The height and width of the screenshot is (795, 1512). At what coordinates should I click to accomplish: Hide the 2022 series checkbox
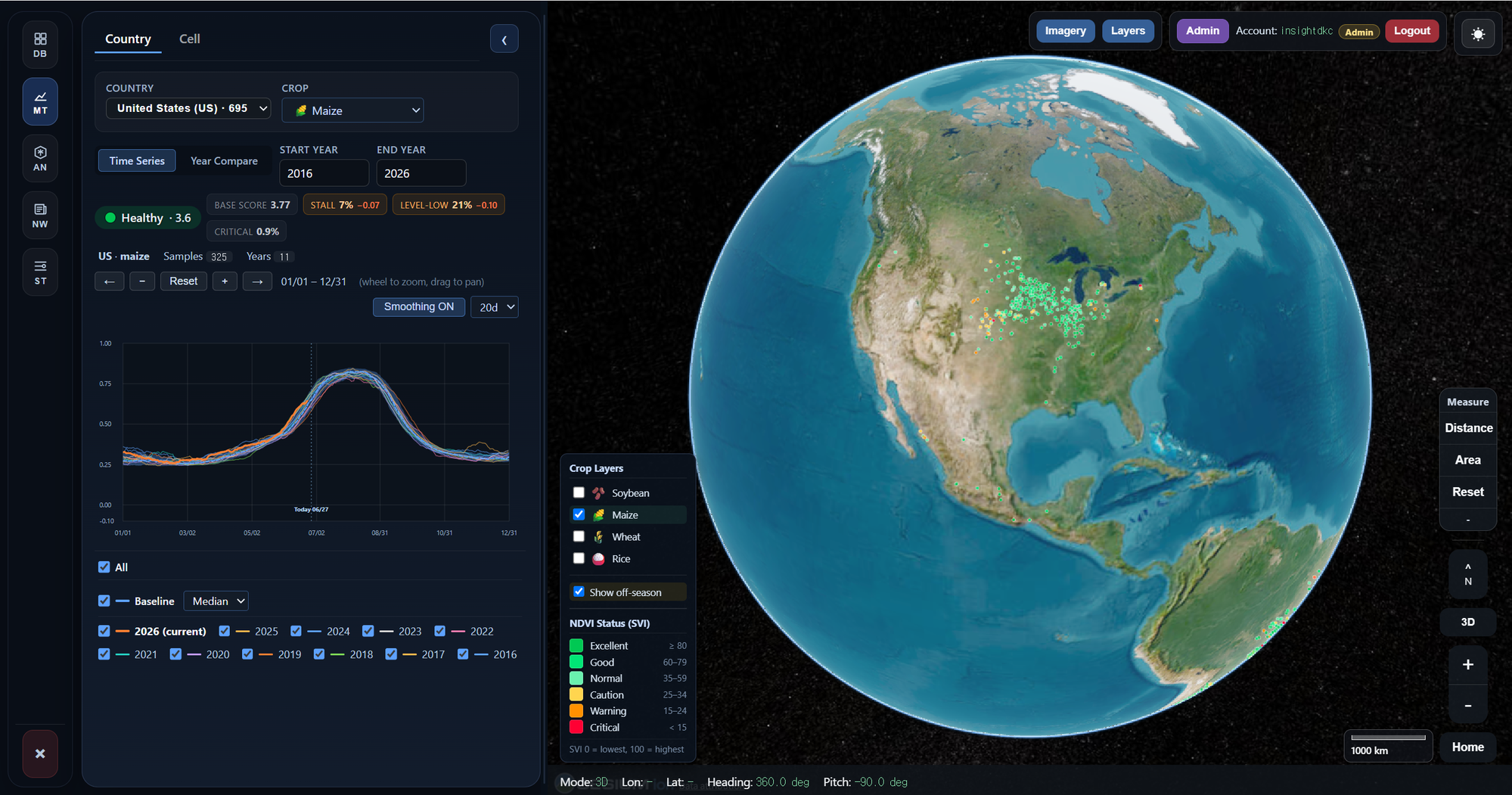(440, 631)
